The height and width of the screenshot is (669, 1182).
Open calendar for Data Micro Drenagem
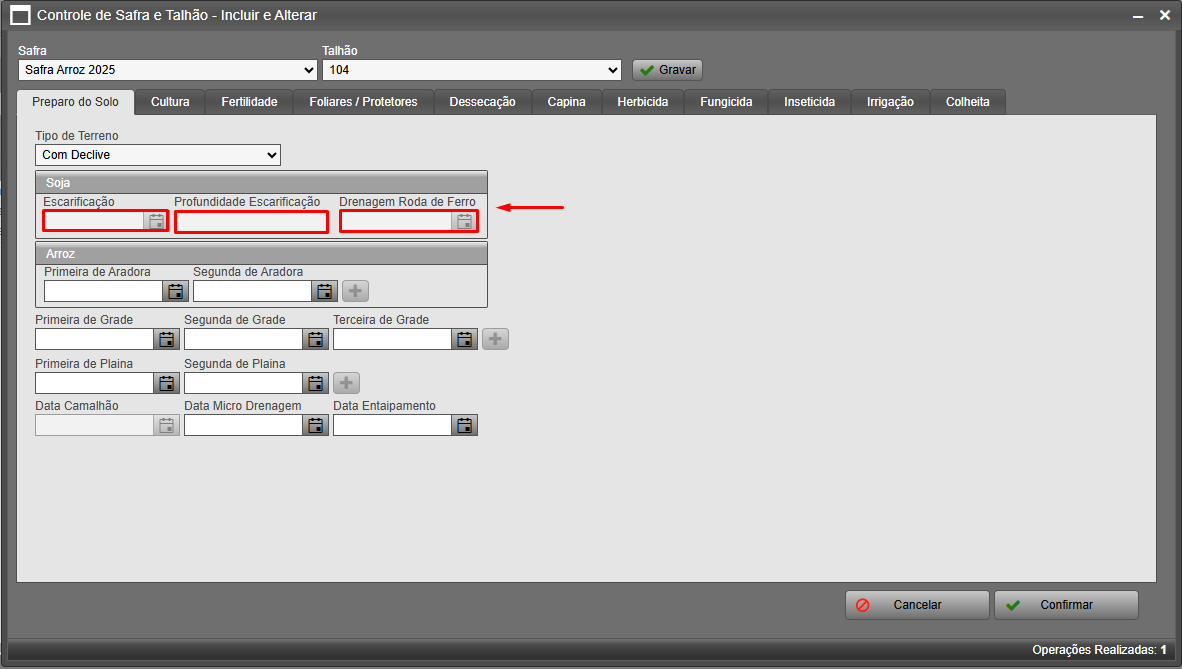(x=315, y=425)
